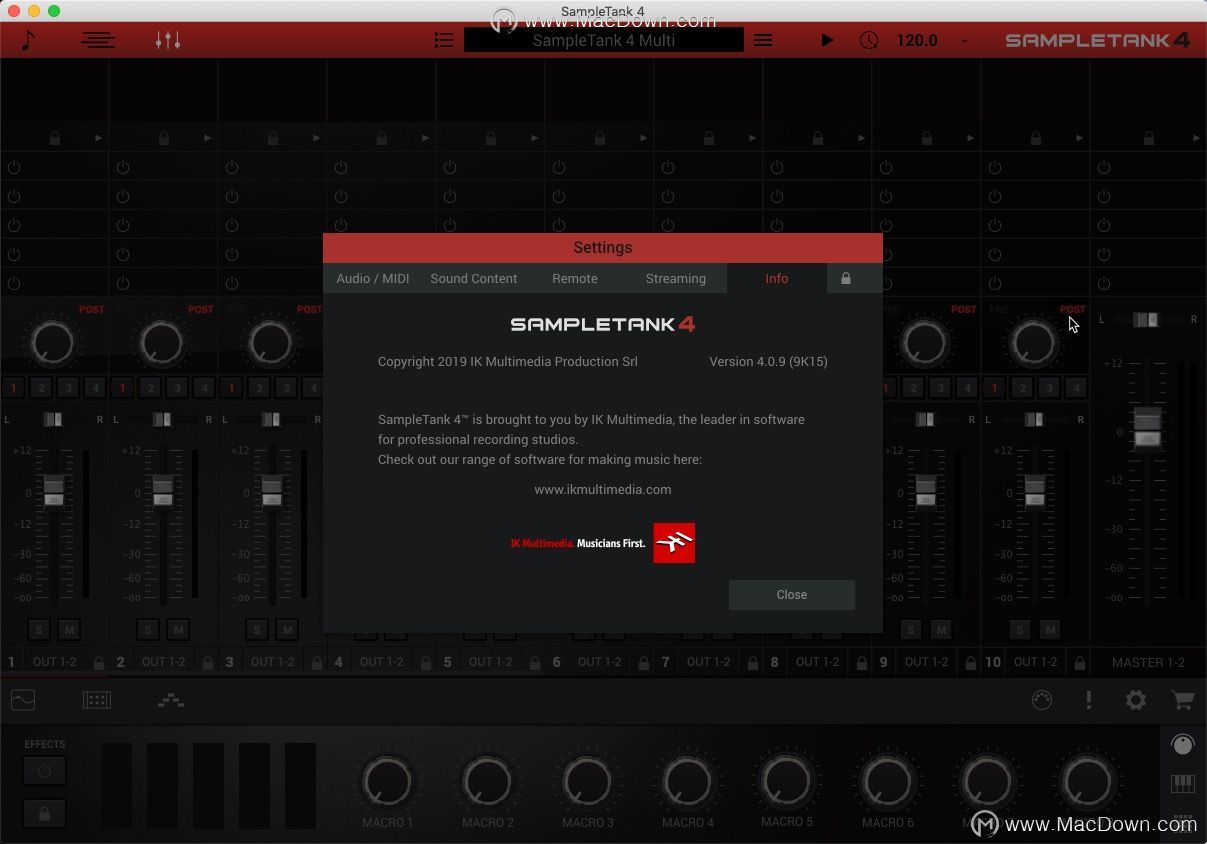Click the padlock beside channel 10's OUT 1-2
The width and height of the screenshot is (1207, 844).
tap(1079, 662)
